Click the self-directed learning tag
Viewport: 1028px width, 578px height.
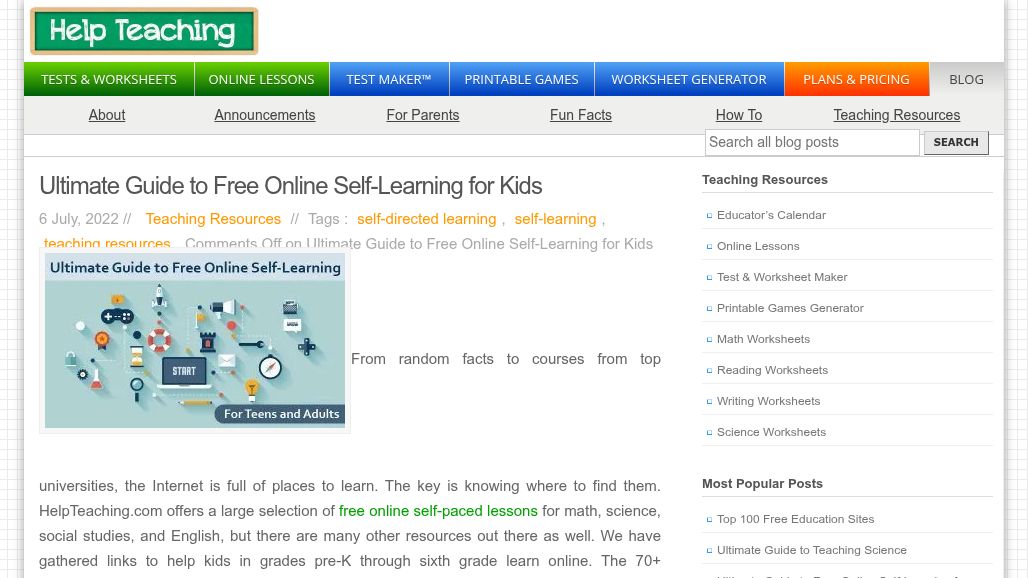[x=426, y=218]
